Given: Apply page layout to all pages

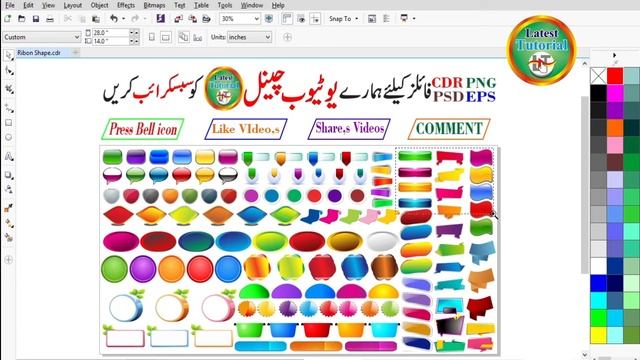Looking at the screenshot, I should [x=184, y=37].
